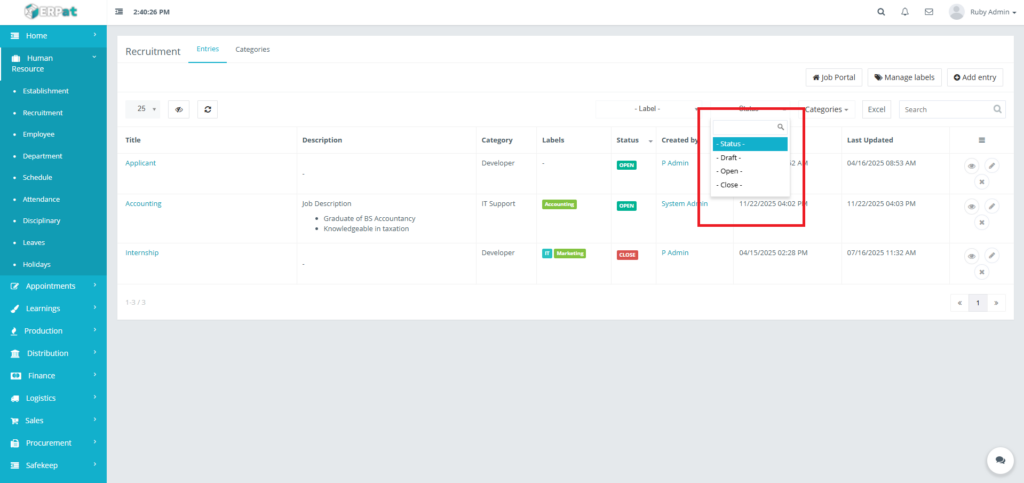The image size is (1024, 483).
Task: Toggle column visibility with eye button
Action: coord(179,109)
